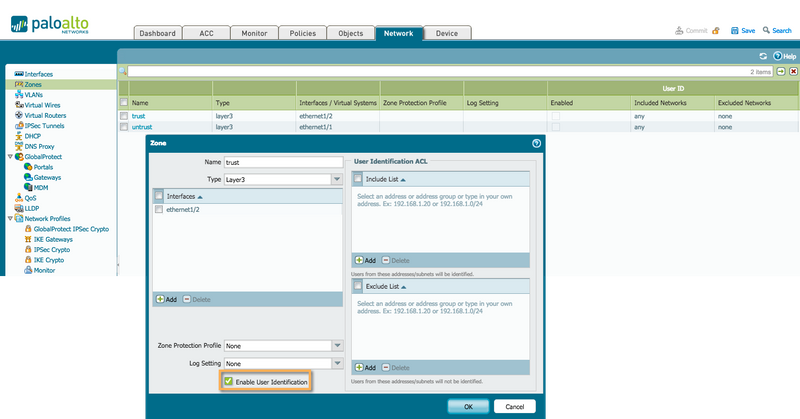Sort by the Interfaces column arrow in dialog
Viewport: 800px width, 419px height.
click(200, 196)
